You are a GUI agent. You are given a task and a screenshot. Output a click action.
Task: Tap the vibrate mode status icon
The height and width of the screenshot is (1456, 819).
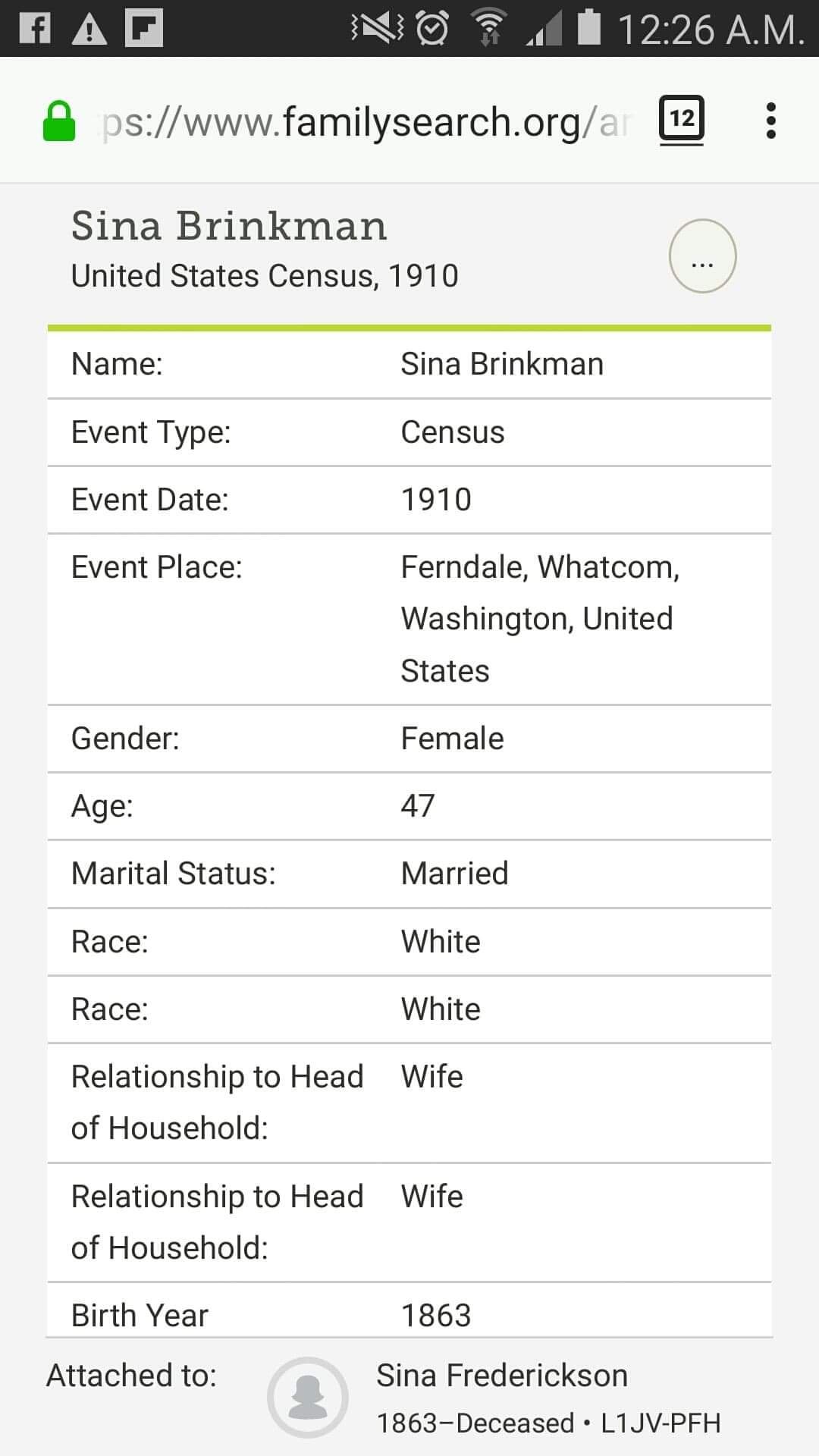pyautogui.click(x=377, y=29)
